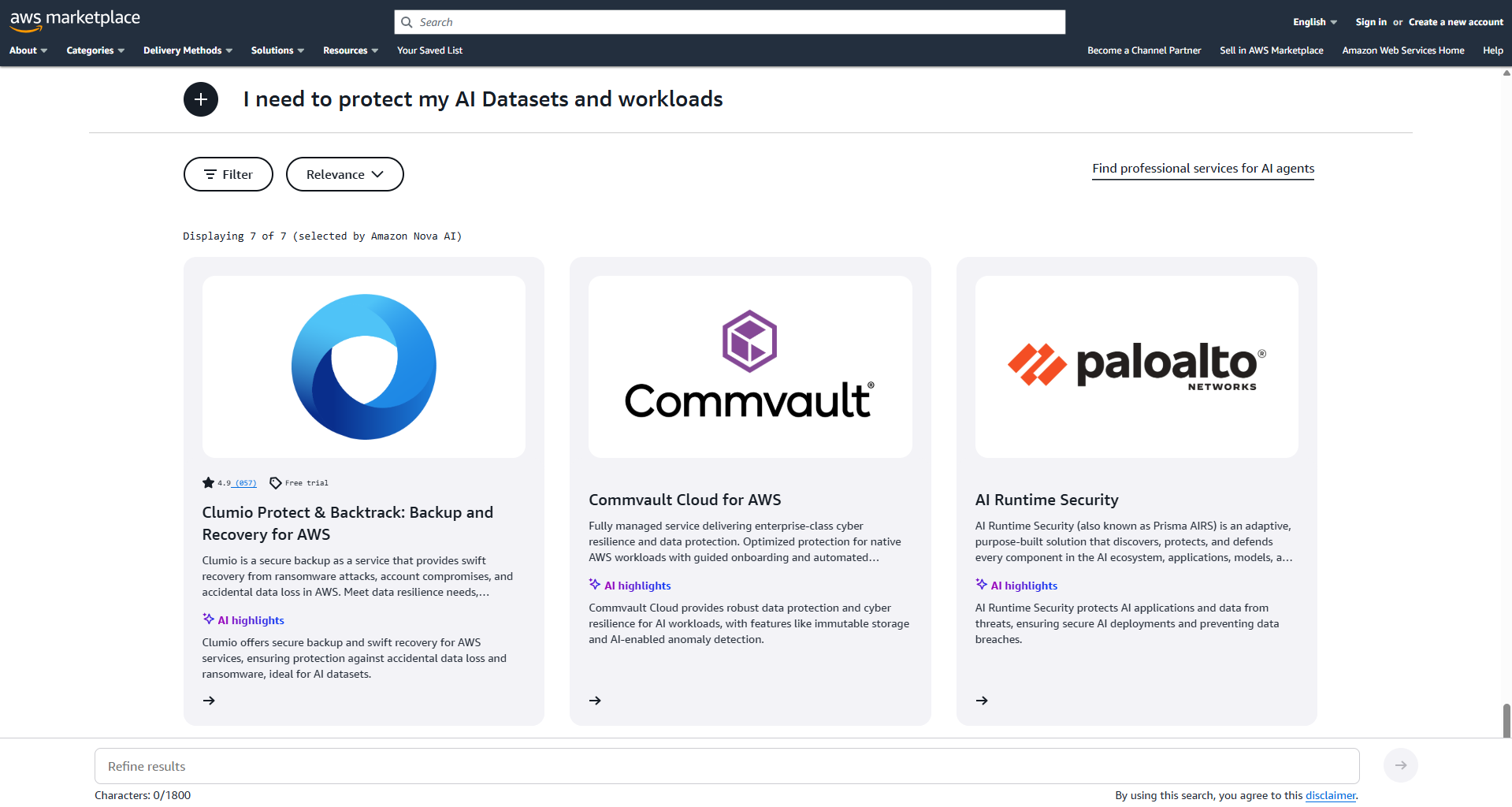Click the AWS Marketplace logo
The width and height of the screenshot is (1512, 807).
[x=75, y=20]
